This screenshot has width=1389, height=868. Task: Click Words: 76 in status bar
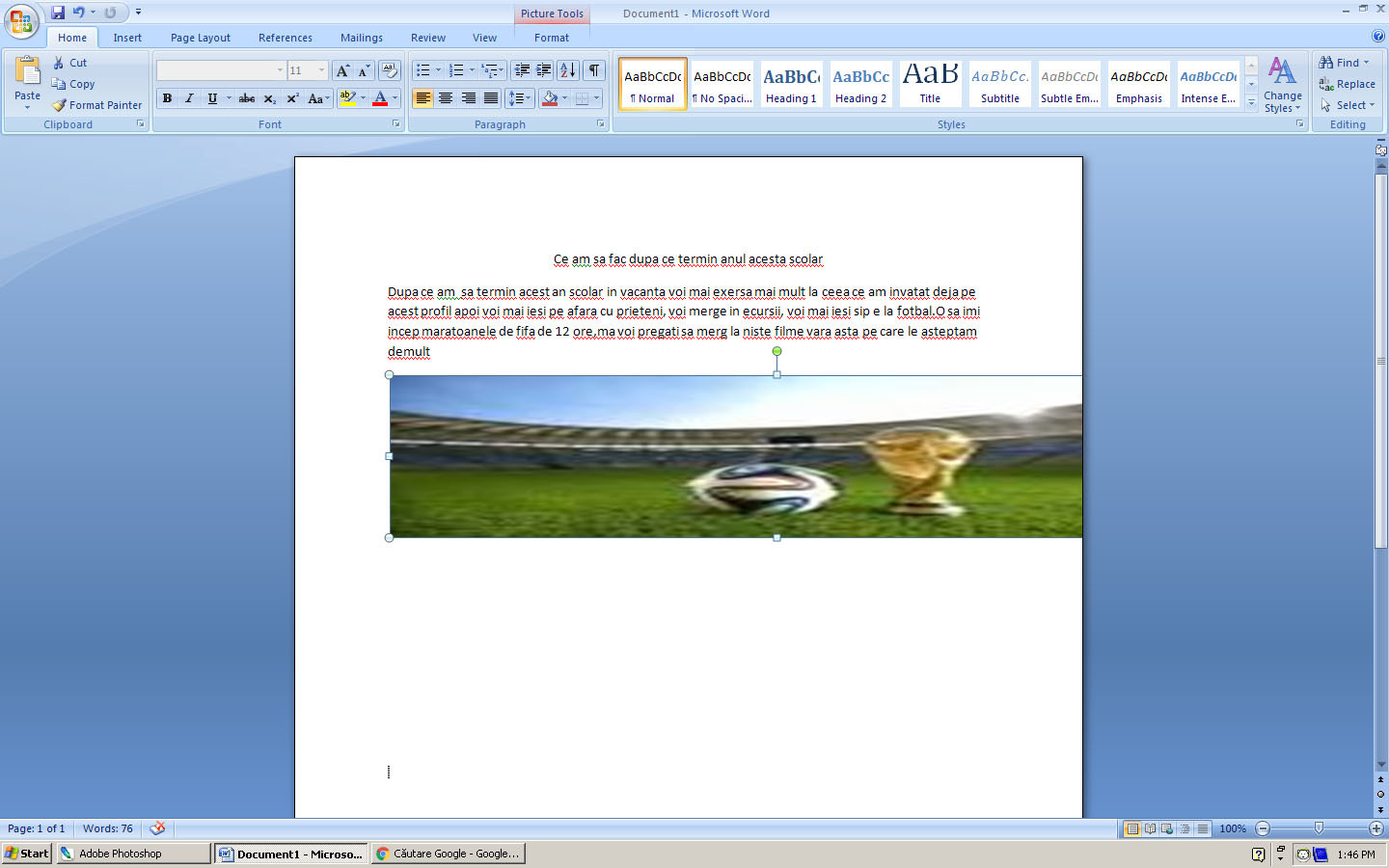[x=108, y=828]
